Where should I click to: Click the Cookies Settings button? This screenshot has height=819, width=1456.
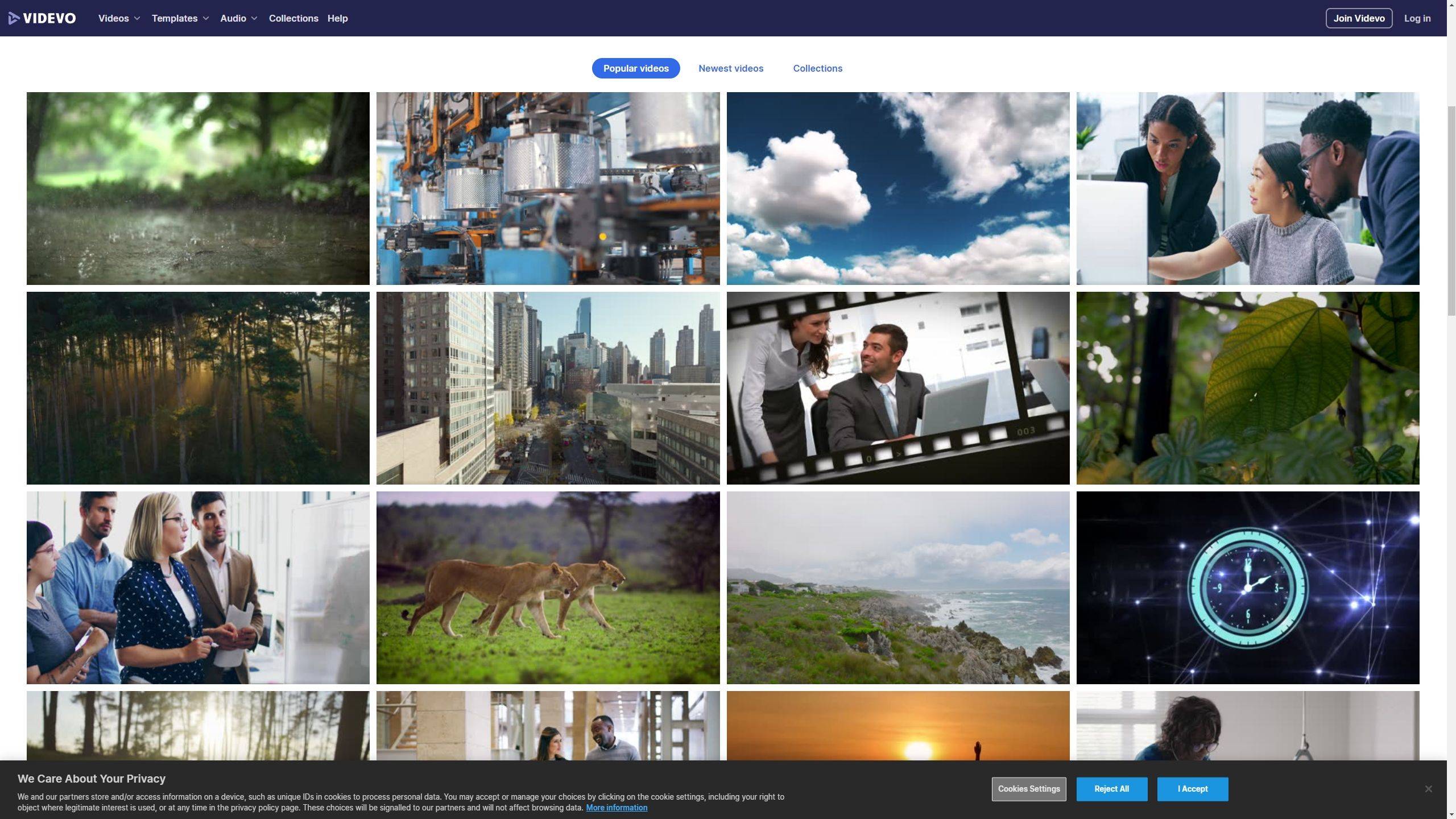1029,789
